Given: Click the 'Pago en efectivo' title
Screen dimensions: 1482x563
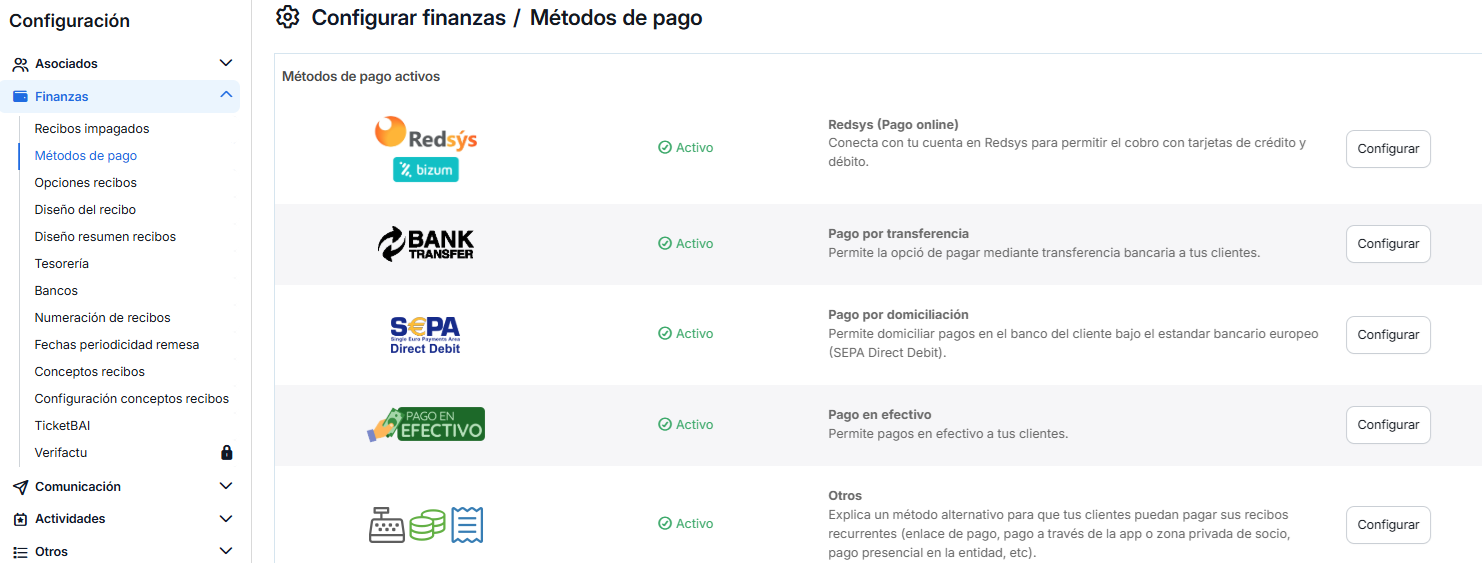Looking at the screenshot, I should tap(880, 415).
